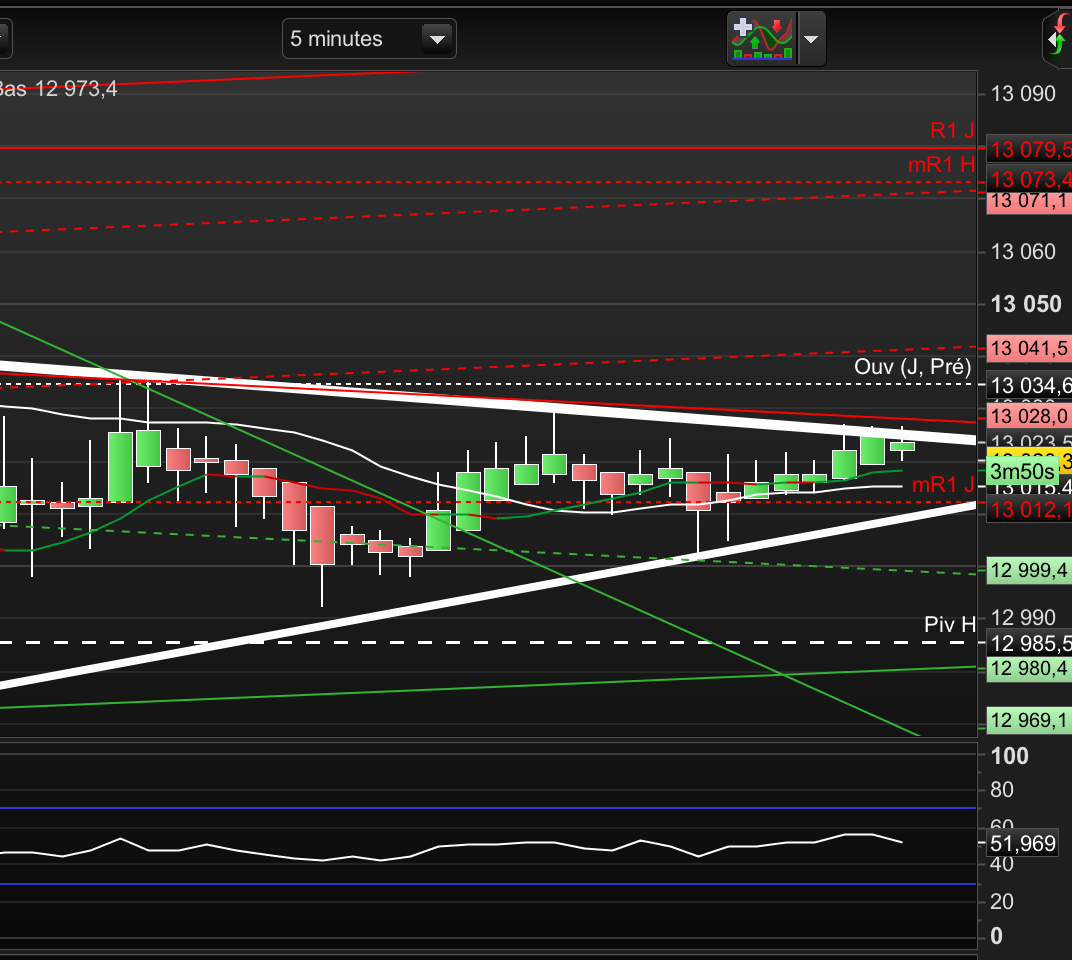The image size is (1072, 960).
Task: Click the red and green arrows icon
Action: tap(1059, 36)
